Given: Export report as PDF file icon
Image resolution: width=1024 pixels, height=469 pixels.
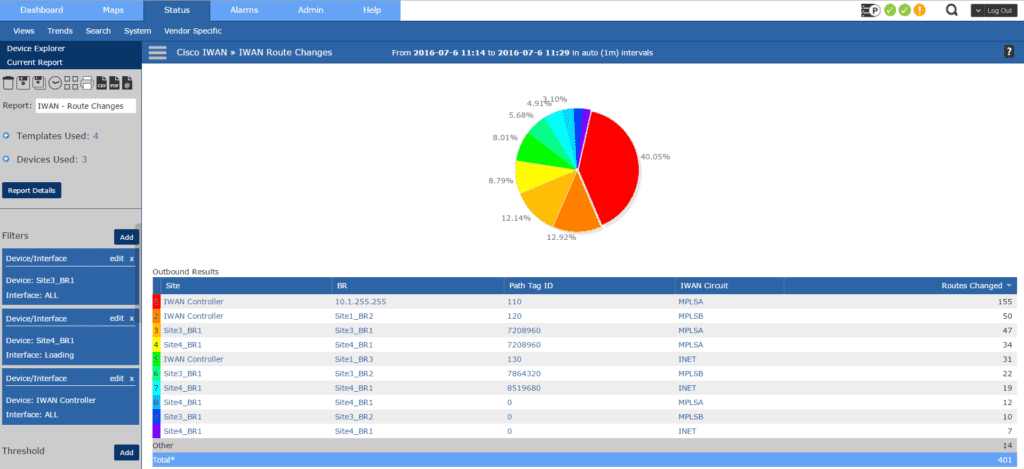Looking at the screenshot, I should point(114,83).
